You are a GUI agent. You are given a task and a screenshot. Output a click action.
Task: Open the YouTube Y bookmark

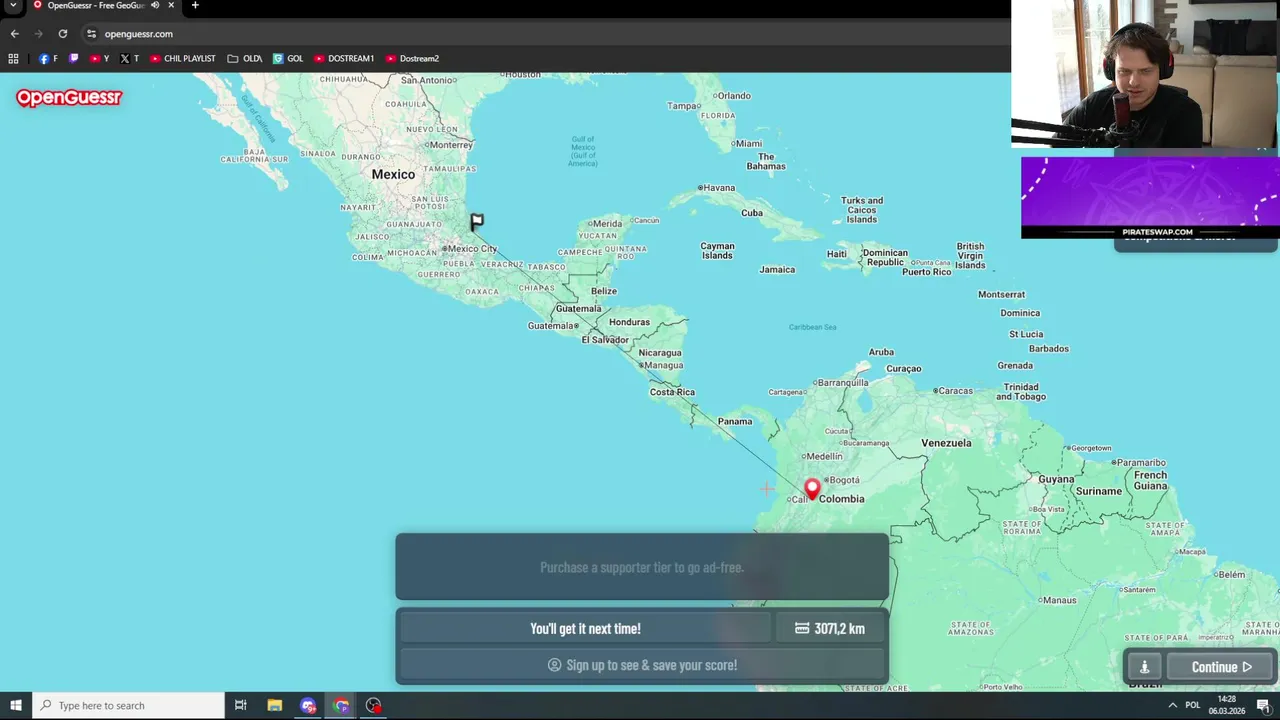tap(99, 58)
